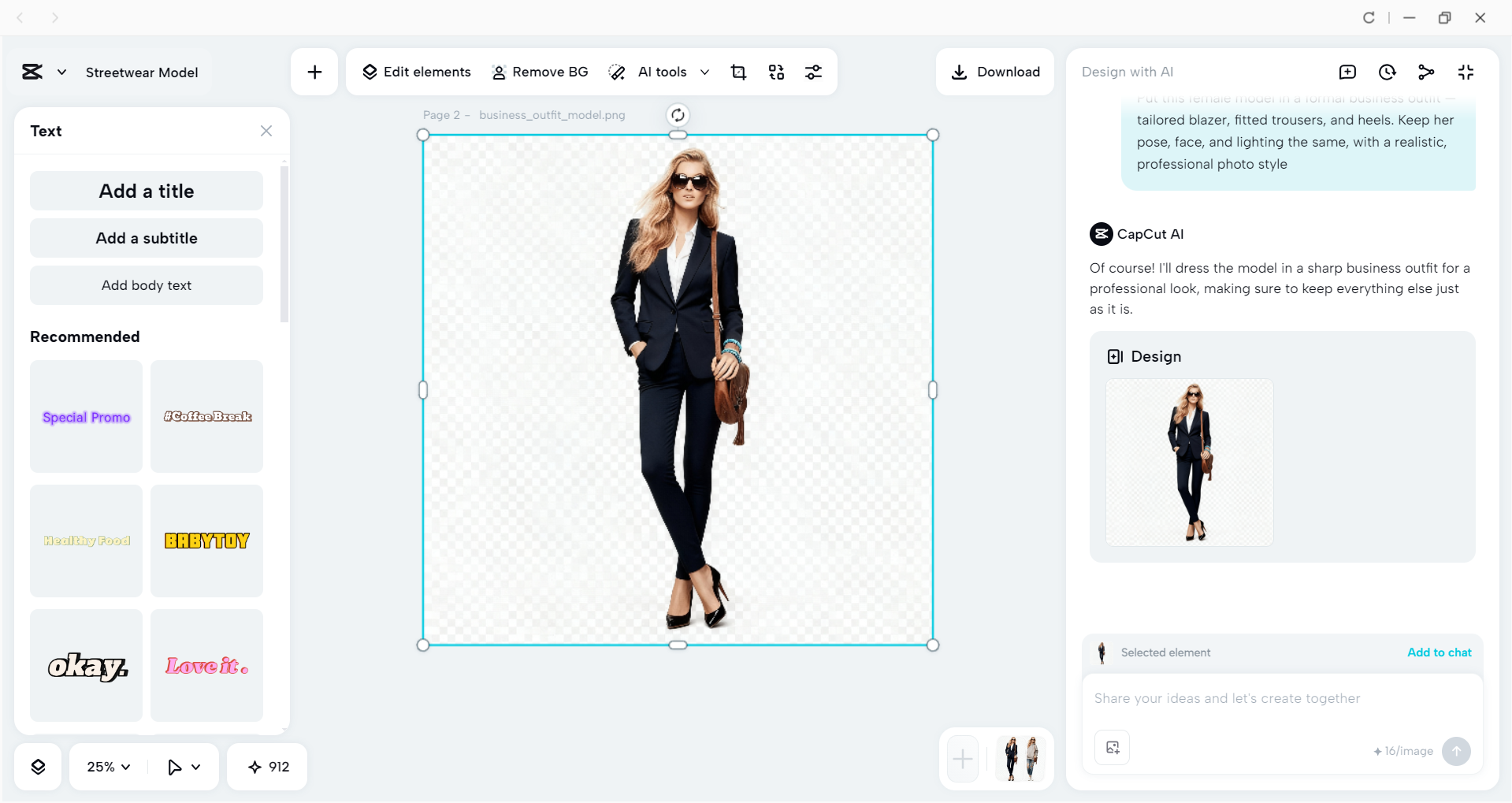Click the Share your ideas chat input field
This screenshot has height=803, width=1512.
coord(1261,698)
